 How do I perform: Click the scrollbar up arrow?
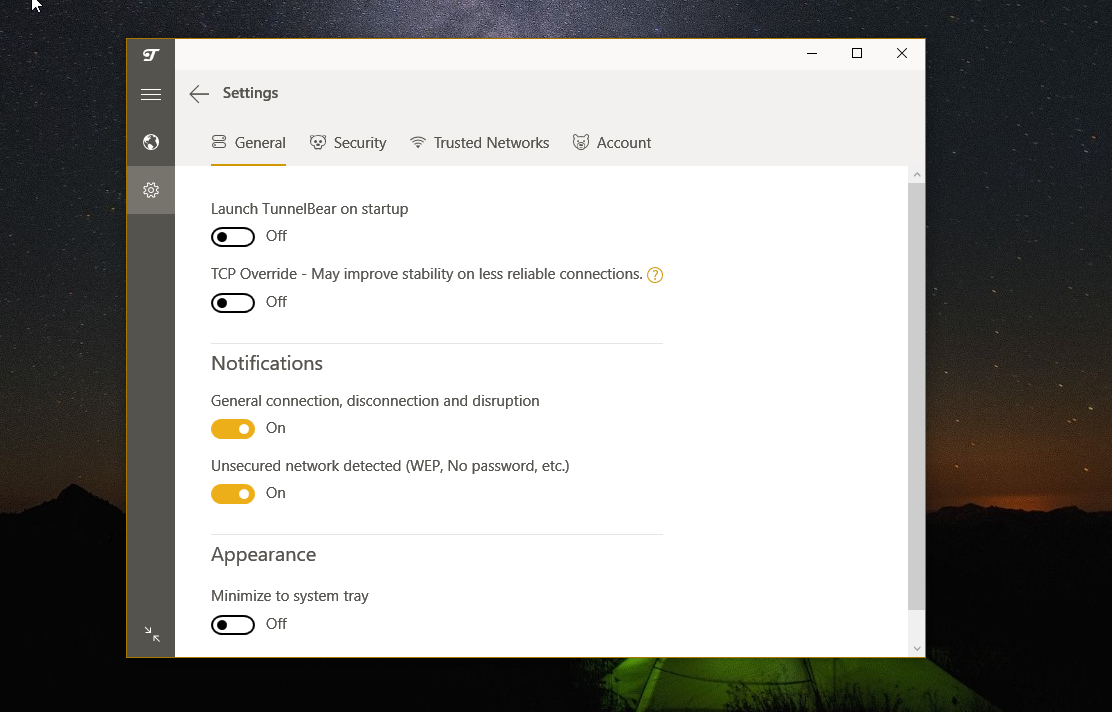point(916,174)
